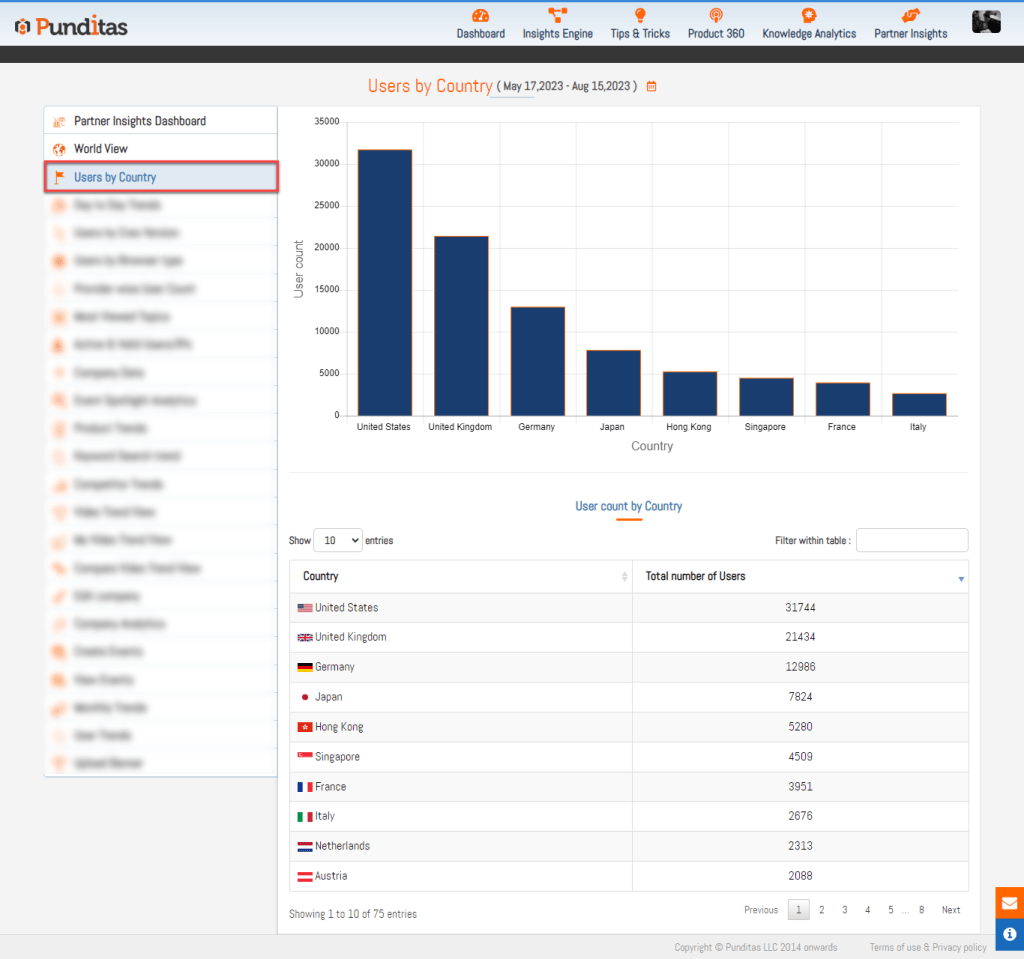Open the Show entries dropdown
The height and width of the screenshot is (959, 1024).
(x=338, y=540)
